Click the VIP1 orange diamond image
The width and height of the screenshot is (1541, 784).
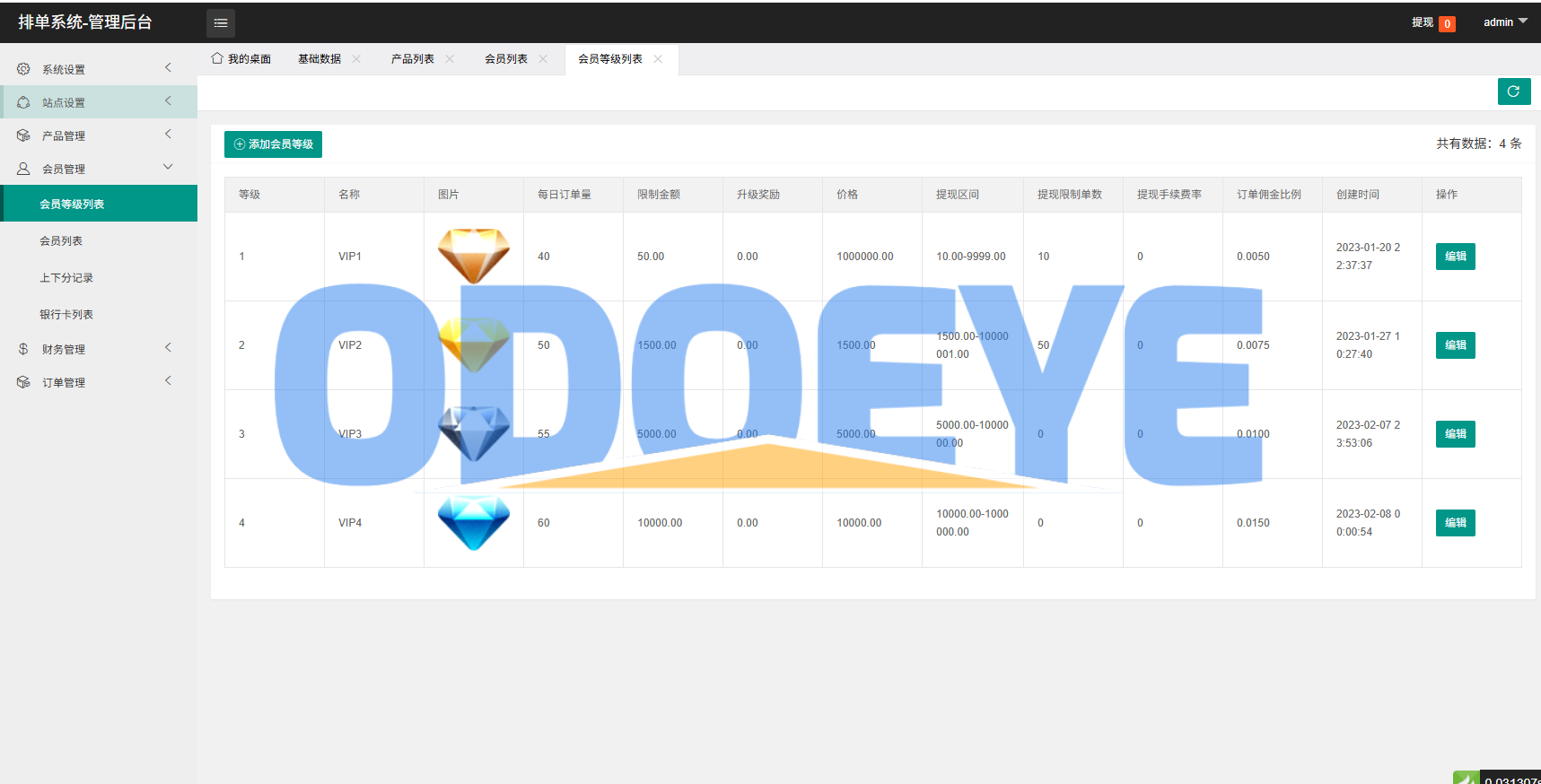tap(473, 256)
